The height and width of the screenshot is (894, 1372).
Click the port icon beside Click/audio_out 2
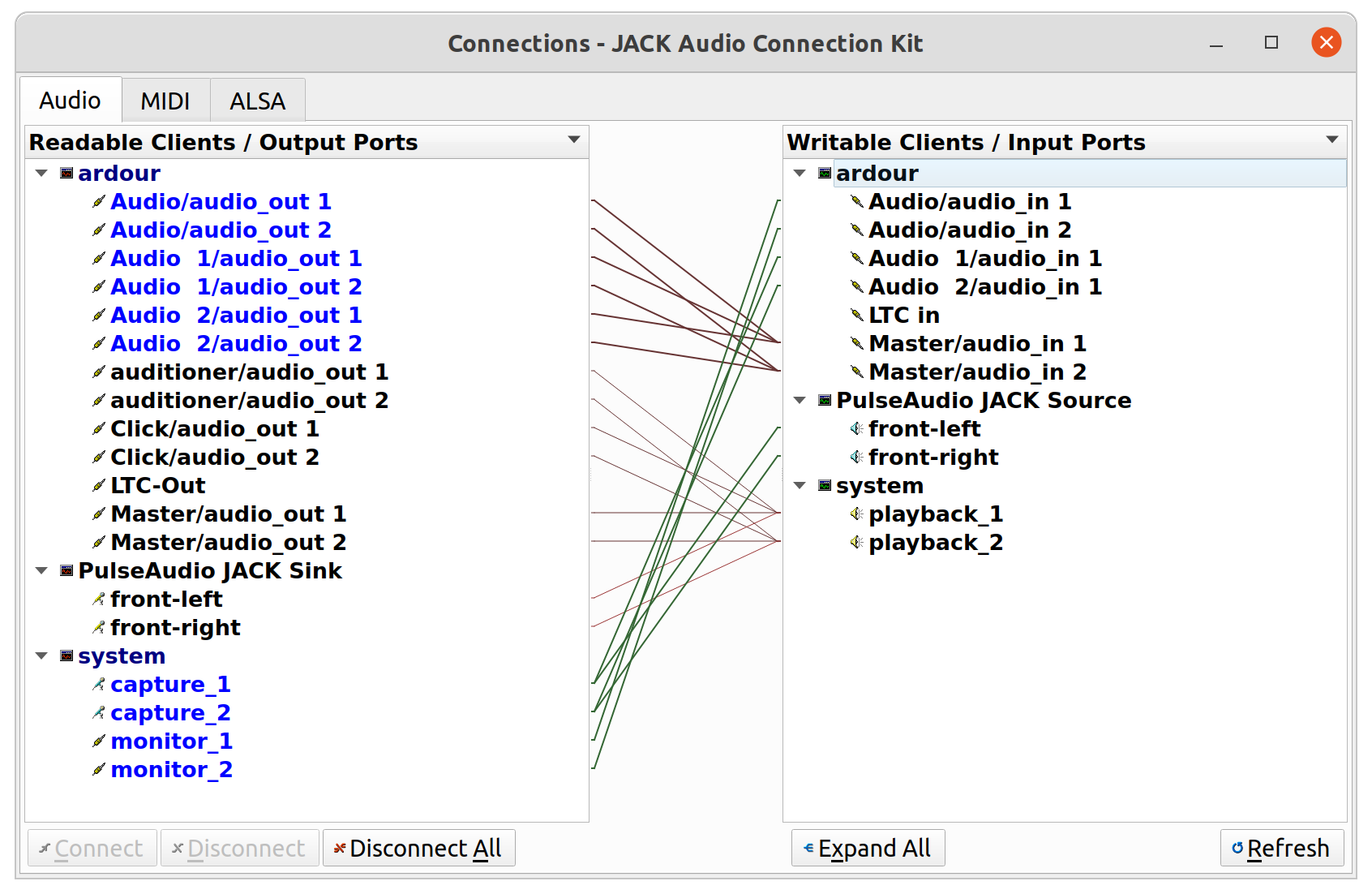coord(99,457)
